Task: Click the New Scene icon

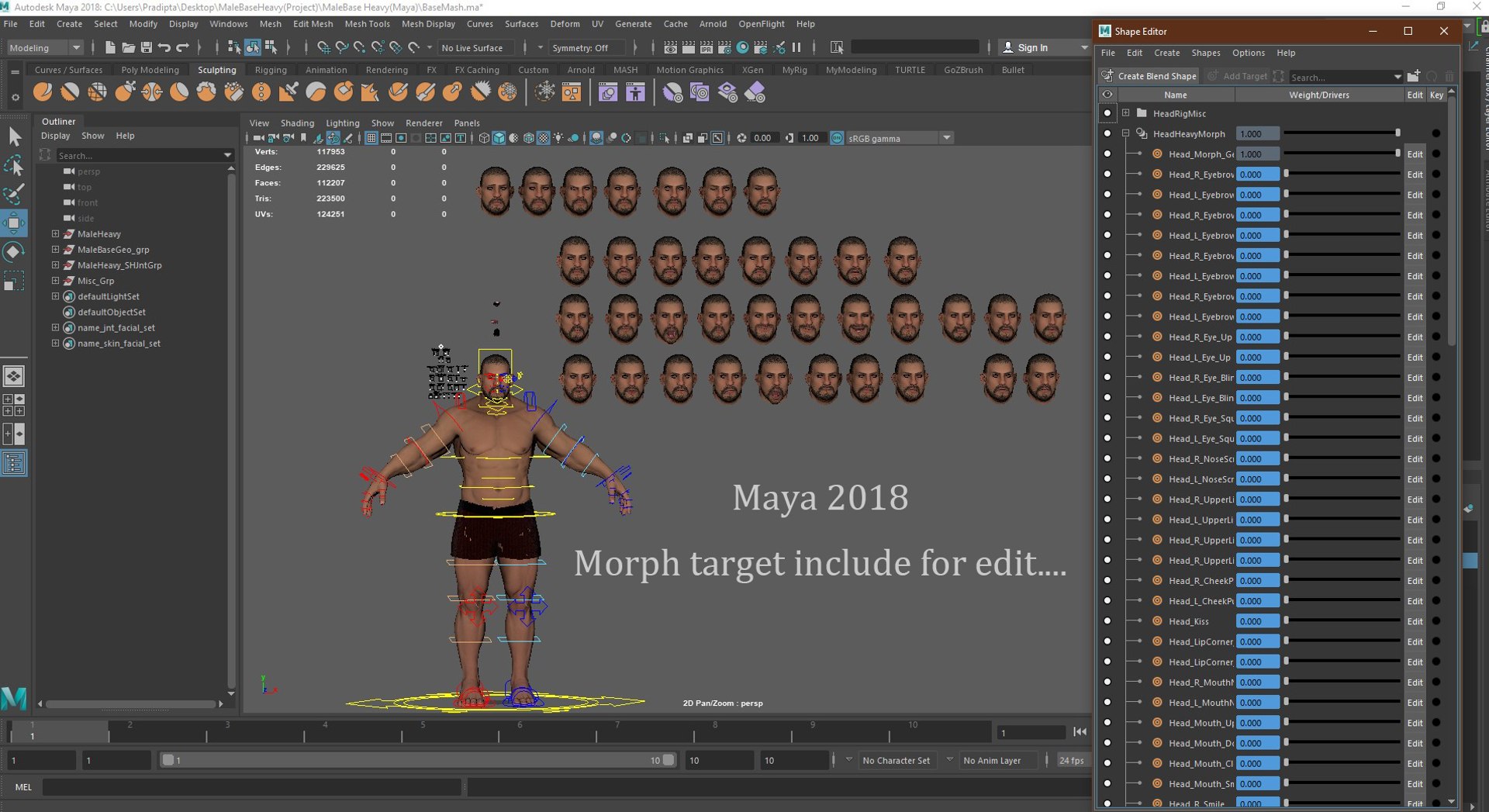Action: point(110,47)
